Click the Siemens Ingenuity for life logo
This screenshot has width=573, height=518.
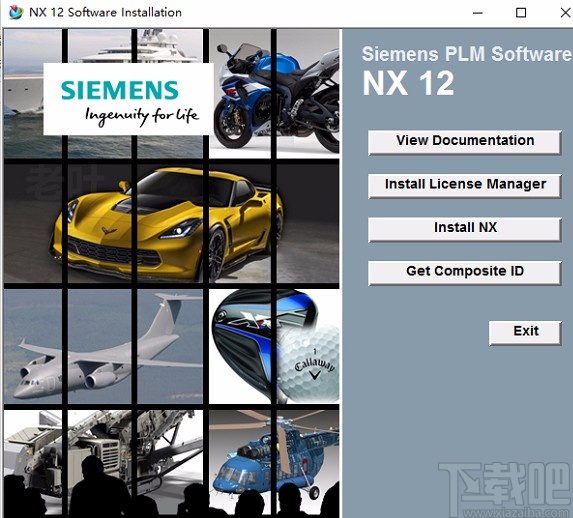[128, 99]
